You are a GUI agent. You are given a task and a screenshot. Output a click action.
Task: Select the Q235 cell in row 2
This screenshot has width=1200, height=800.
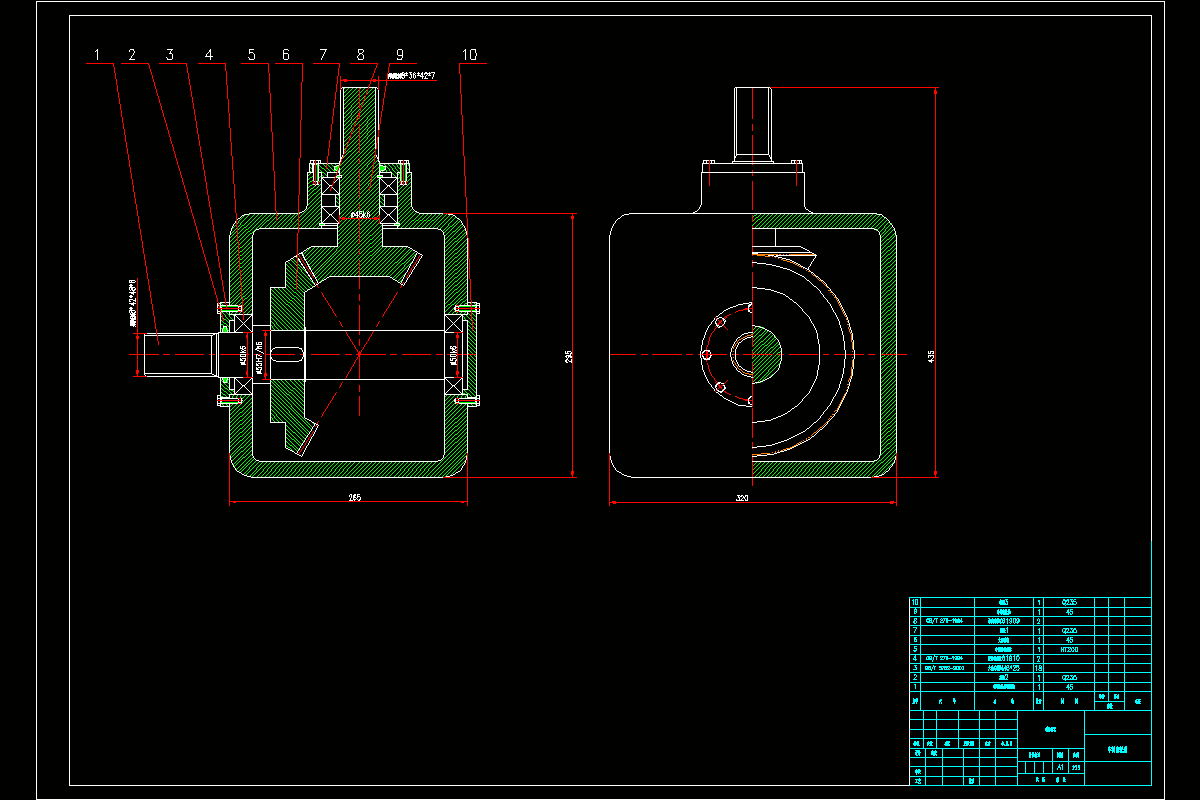tap(1069, 677)
